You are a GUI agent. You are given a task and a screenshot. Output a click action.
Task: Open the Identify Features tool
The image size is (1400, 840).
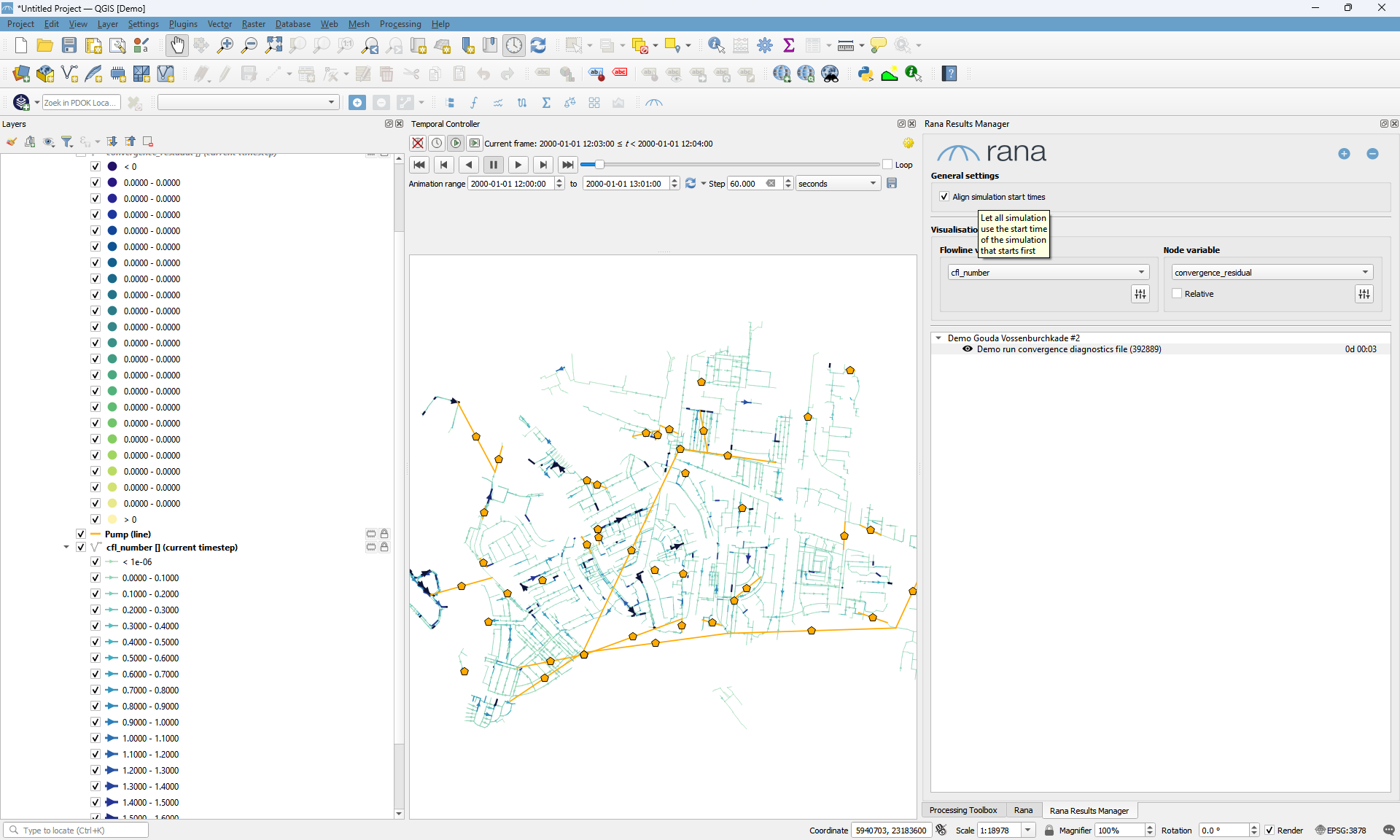pos(716,45)
